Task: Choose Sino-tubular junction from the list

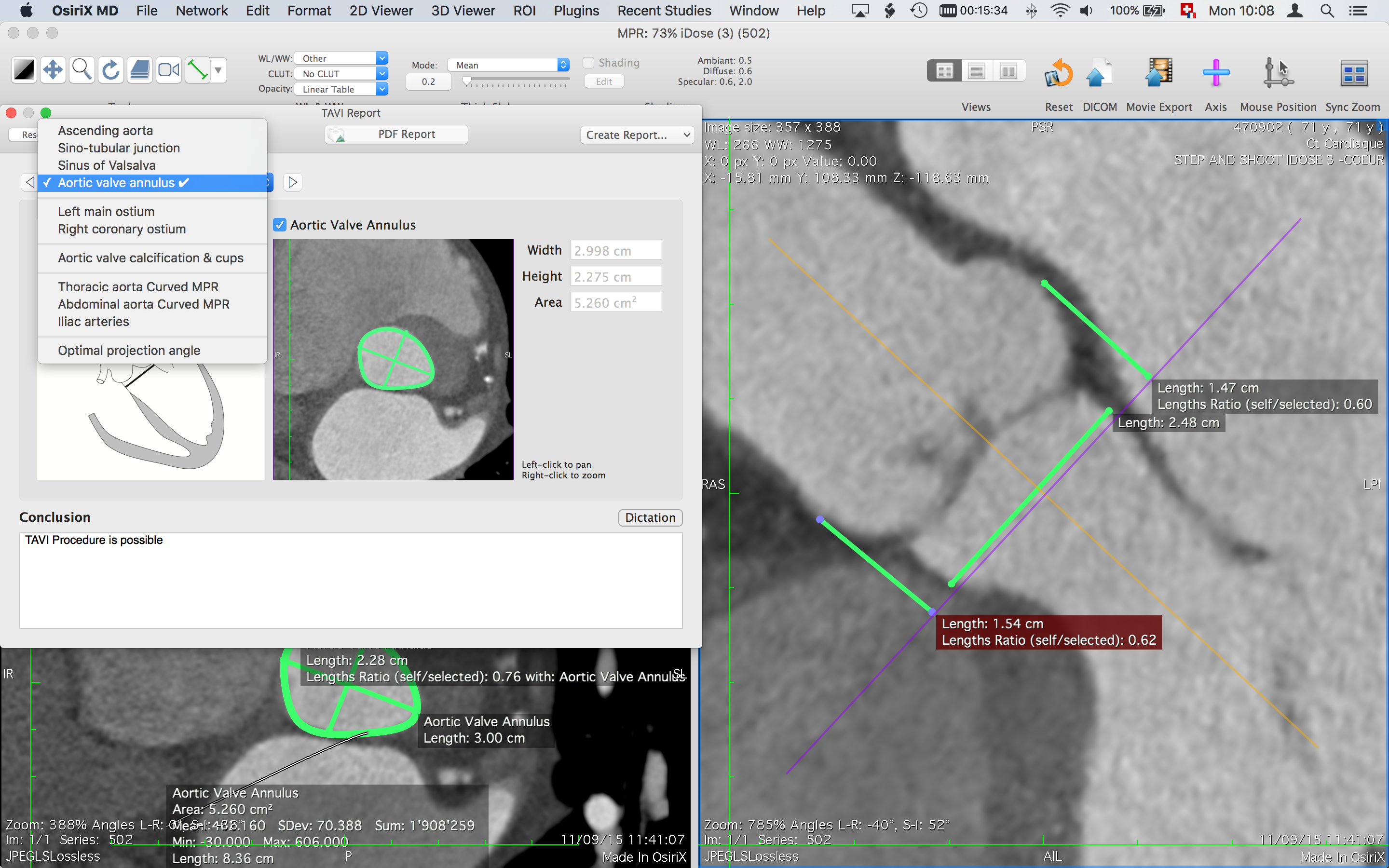Action: 152,148
